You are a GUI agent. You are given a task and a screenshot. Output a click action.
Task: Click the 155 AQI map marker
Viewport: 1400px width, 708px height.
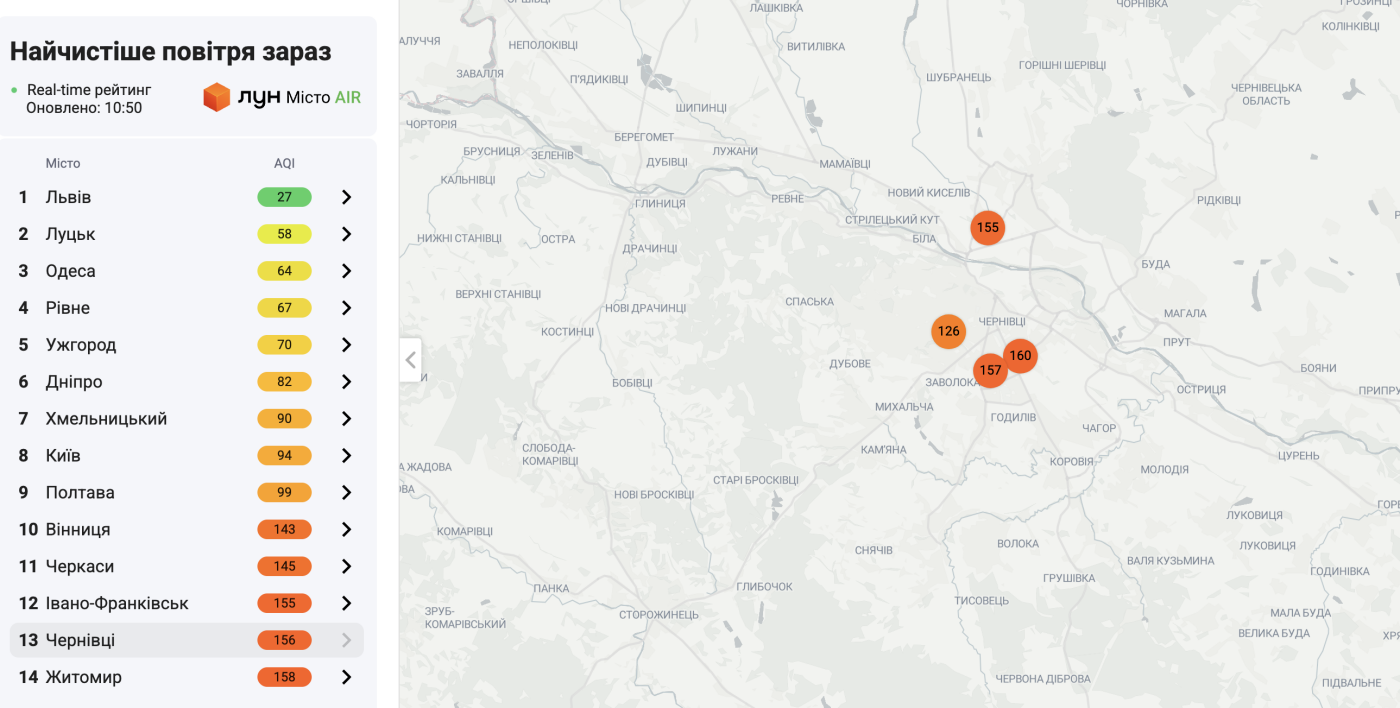click(x=987, y=227)
